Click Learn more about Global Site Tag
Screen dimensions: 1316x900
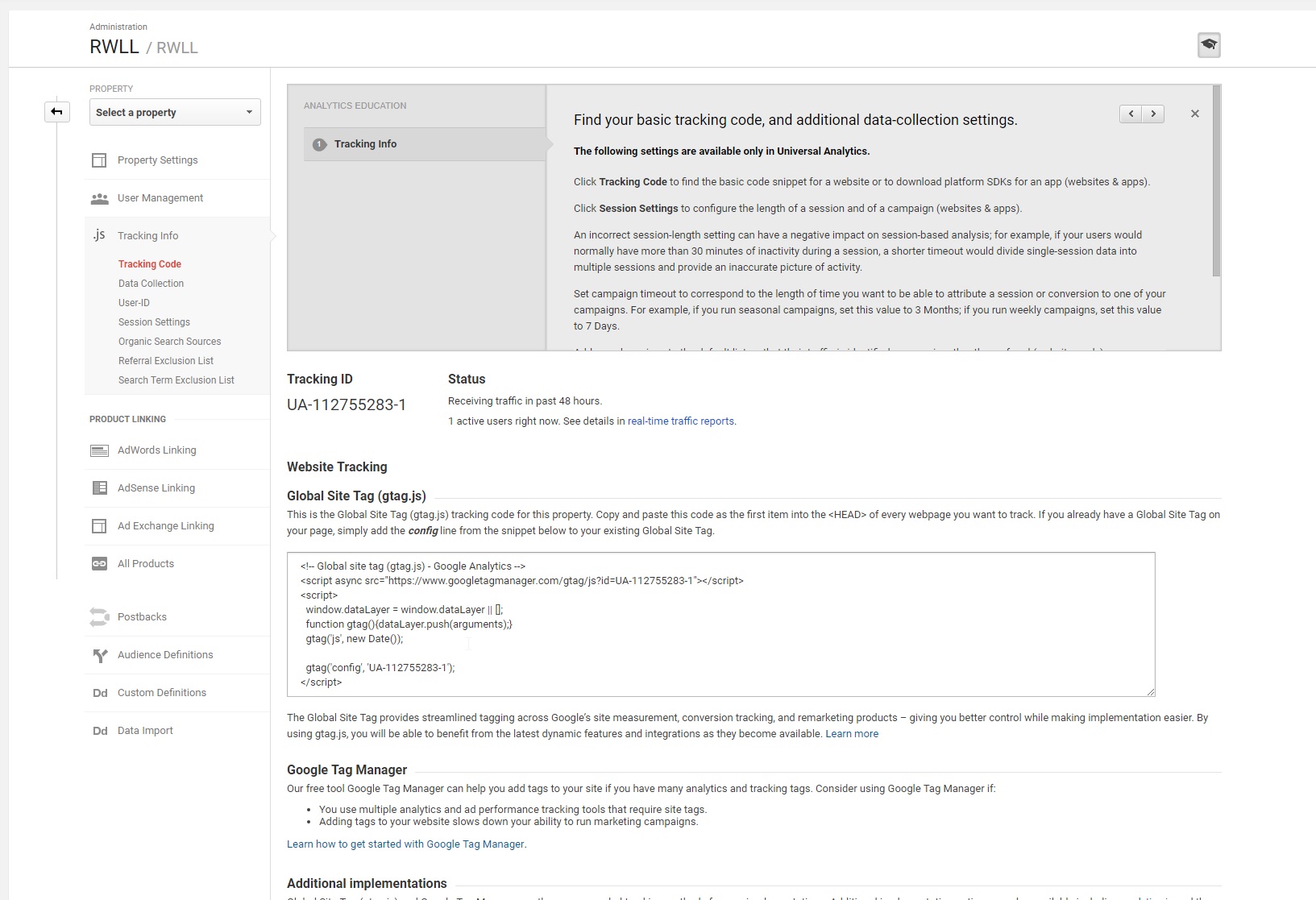coord(852,734)
